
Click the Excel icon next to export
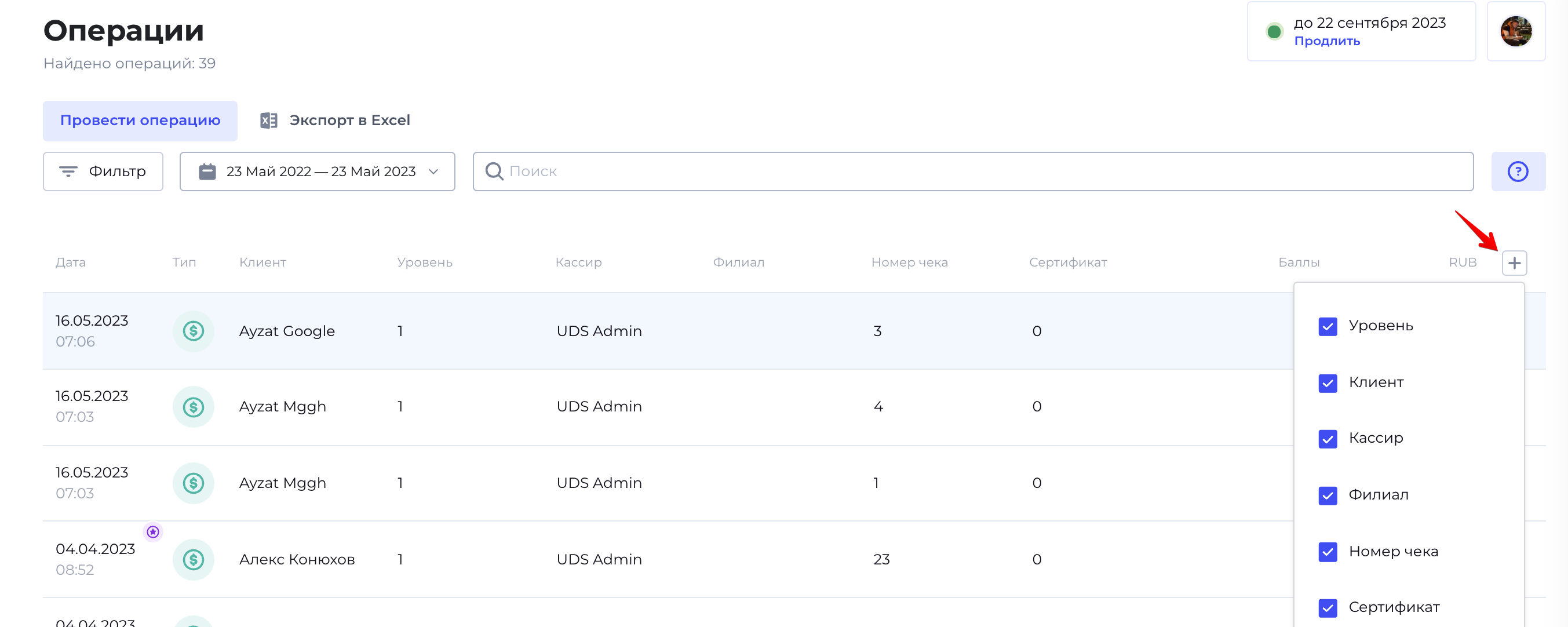tap(268, 121)
